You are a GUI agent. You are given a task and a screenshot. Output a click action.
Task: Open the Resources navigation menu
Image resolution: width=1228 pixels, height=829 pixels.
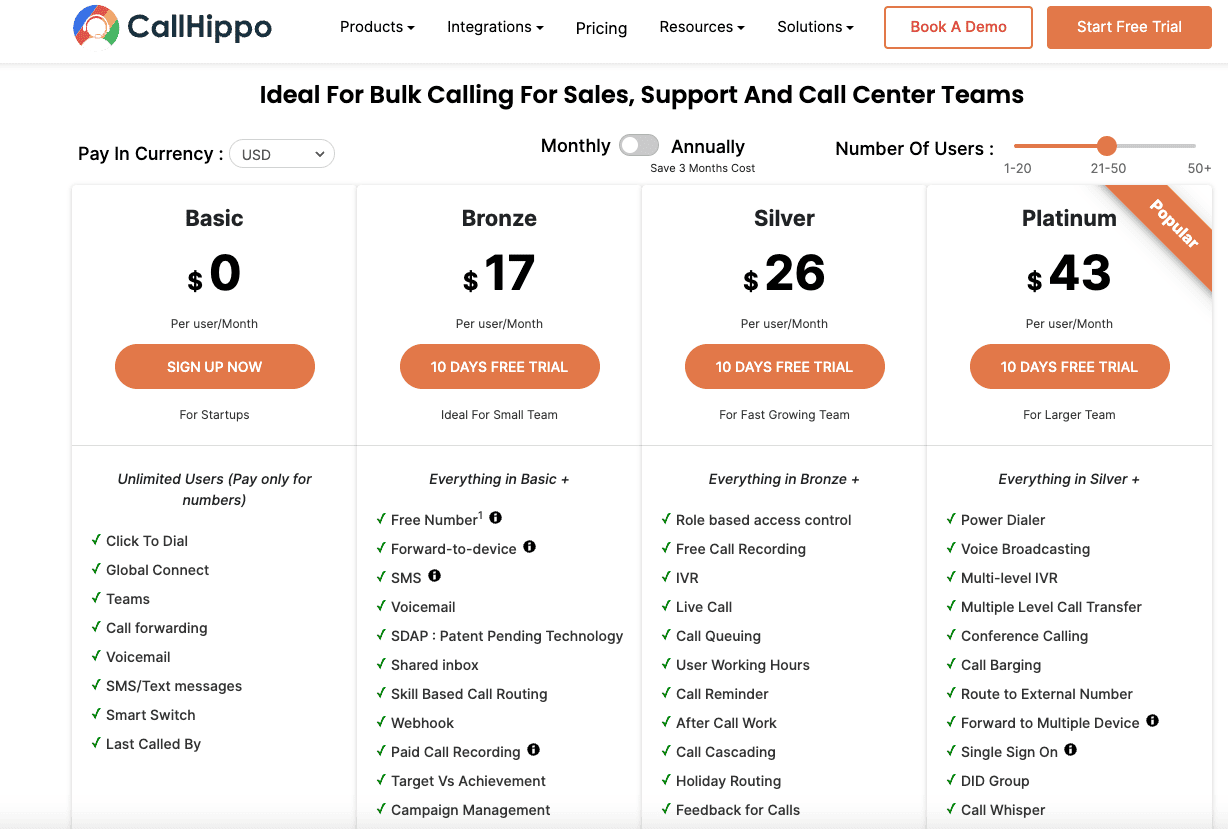(702, 27)
